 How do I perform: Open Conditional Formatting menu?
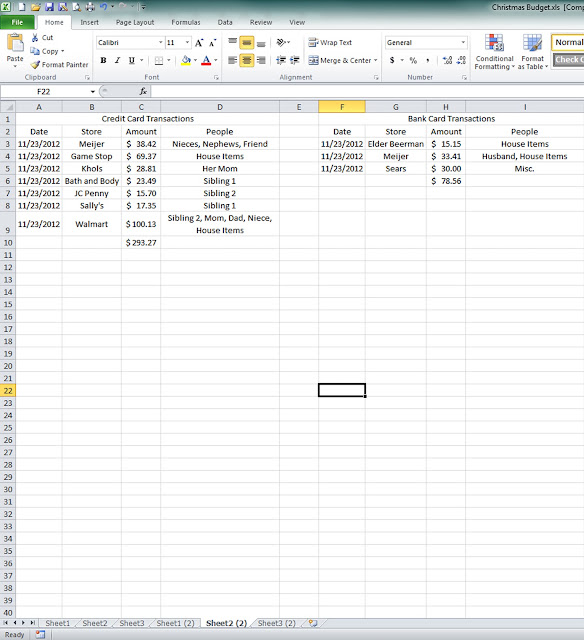coord(494,52)
